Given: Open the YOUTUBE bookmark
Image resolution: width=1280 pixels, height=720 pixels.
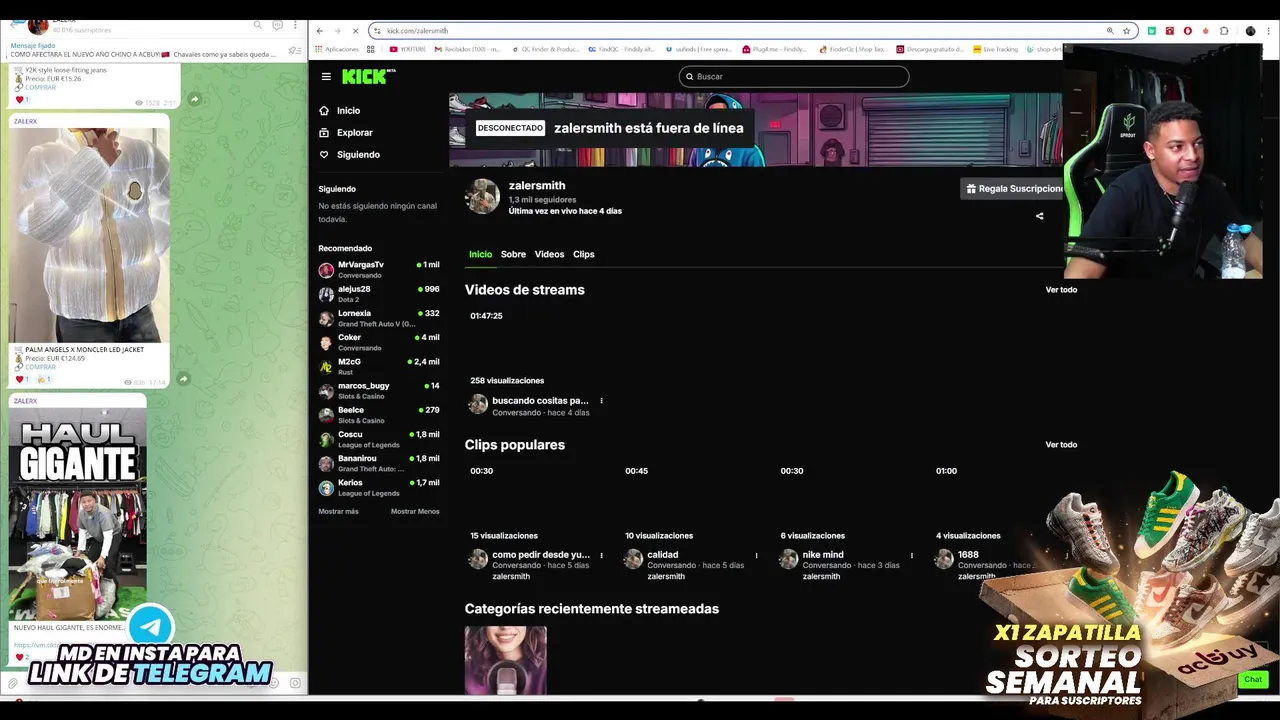Looking at the screenshot, I should point(407,49).
